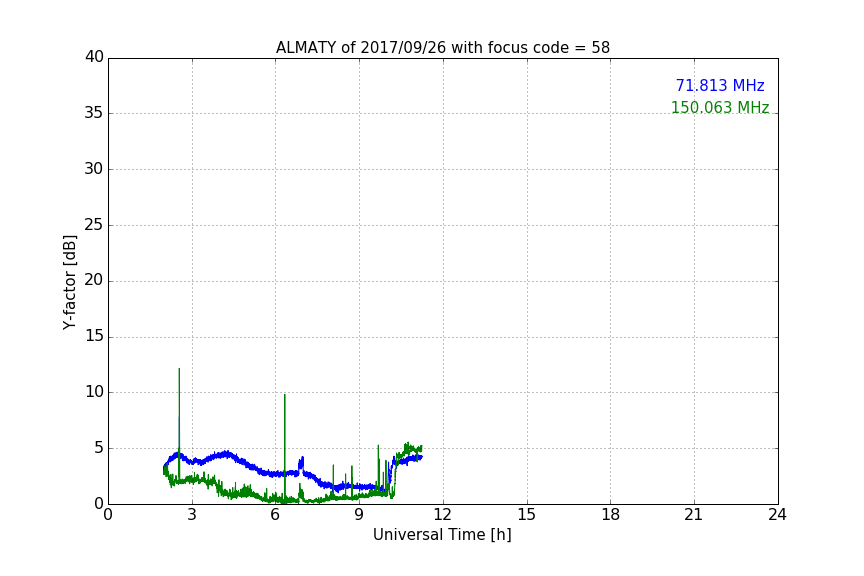The width and height of the screenshot is (864, 576).
Task: Click x-axis tick label '12'
Action: 443,515
